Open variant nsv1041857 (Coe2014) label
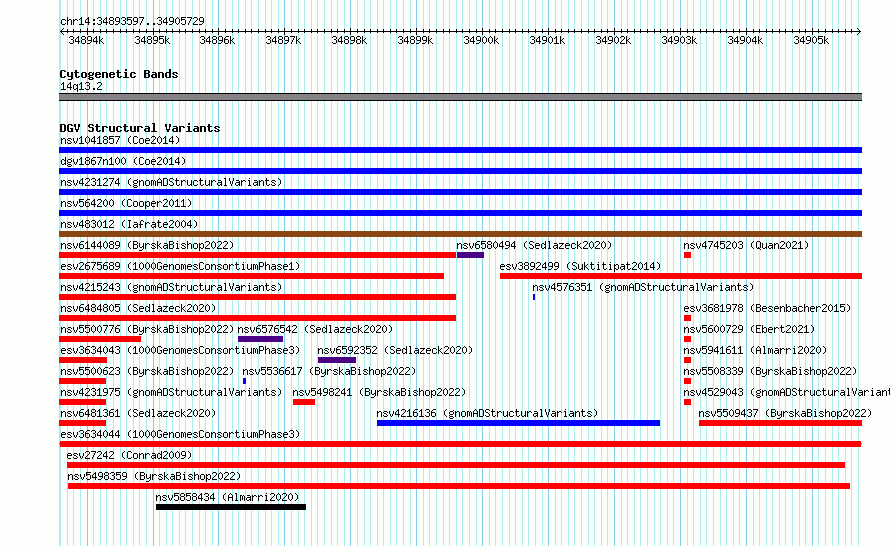This screenshot has height=546, width=890. (120, 140)
